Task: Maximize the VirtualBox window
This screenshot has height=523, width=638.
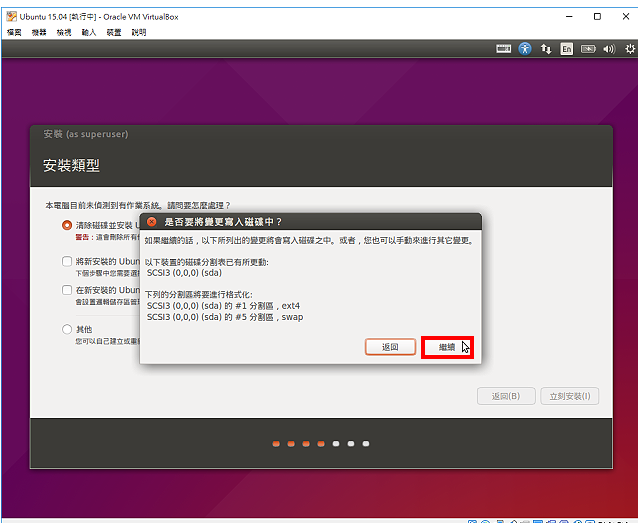Action: [597, 17]
